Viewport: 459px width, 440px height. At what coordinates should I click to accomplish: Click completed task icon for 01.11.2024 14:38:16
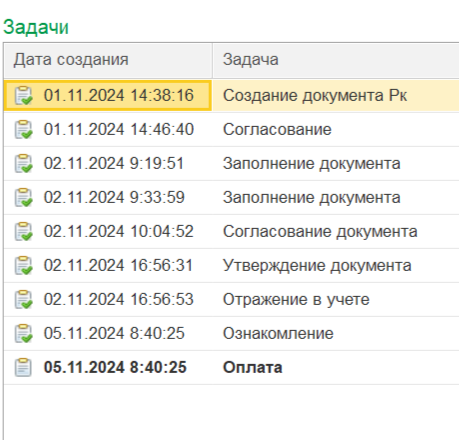[23, 96]
